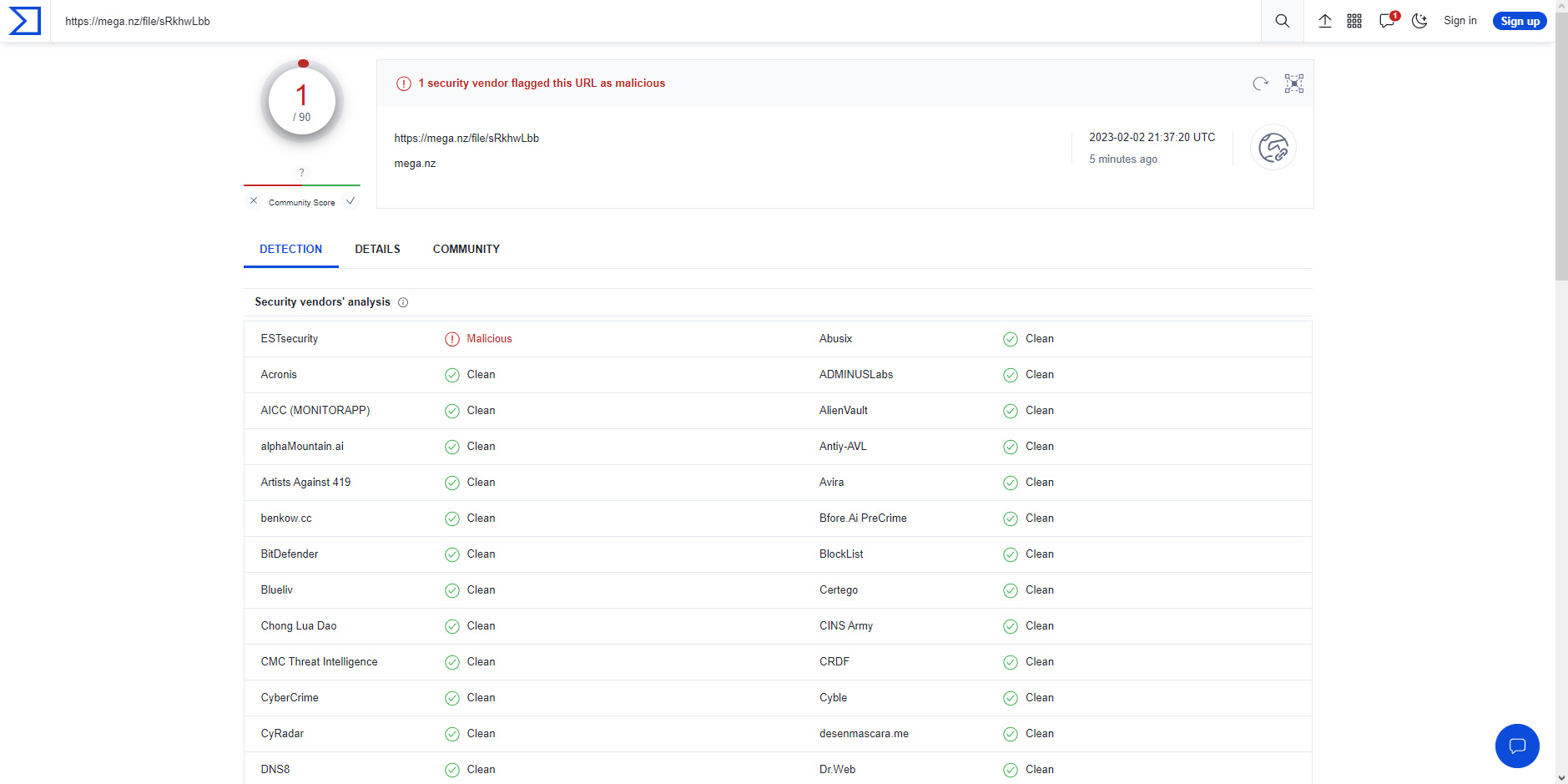Click the Sign up button

coord(1520,21)
